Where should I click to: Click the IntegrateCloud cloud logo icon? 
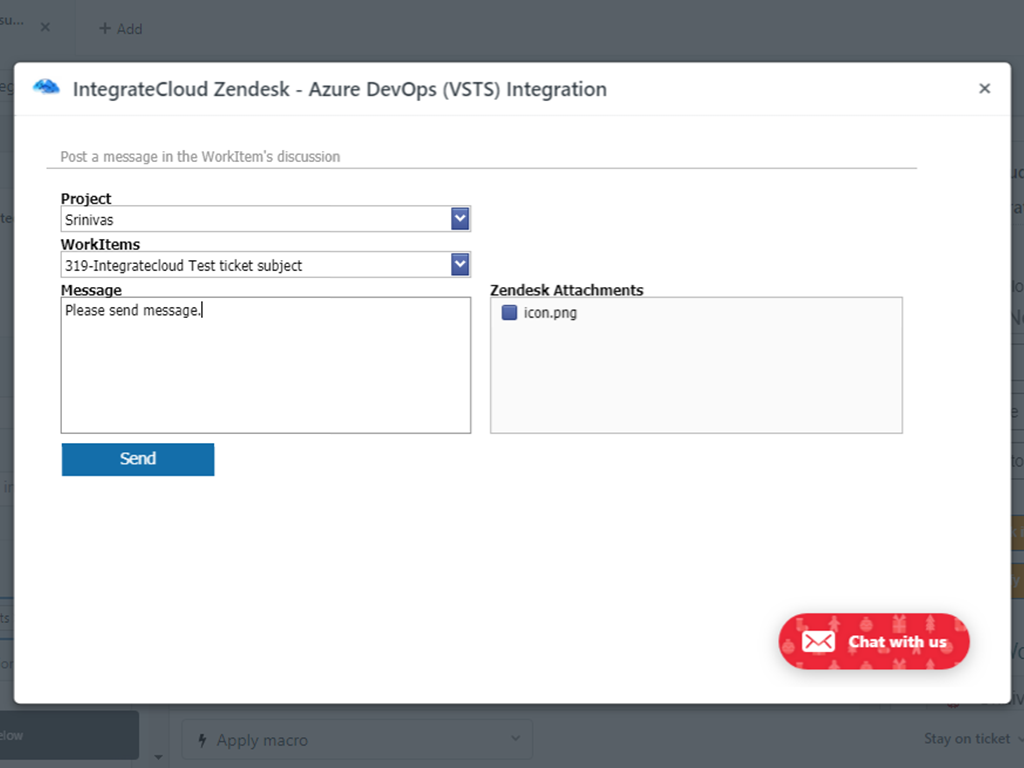point(45,88)
